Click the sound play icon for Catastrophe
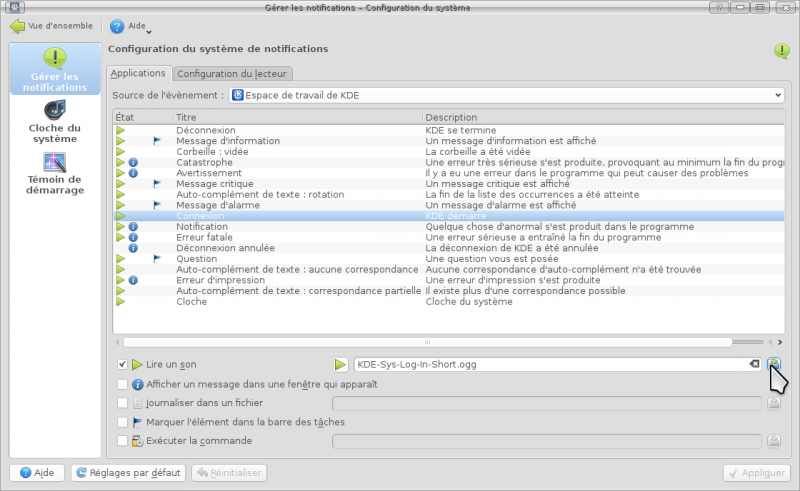Screen dimensions: 800x491 tap(120, 162)
